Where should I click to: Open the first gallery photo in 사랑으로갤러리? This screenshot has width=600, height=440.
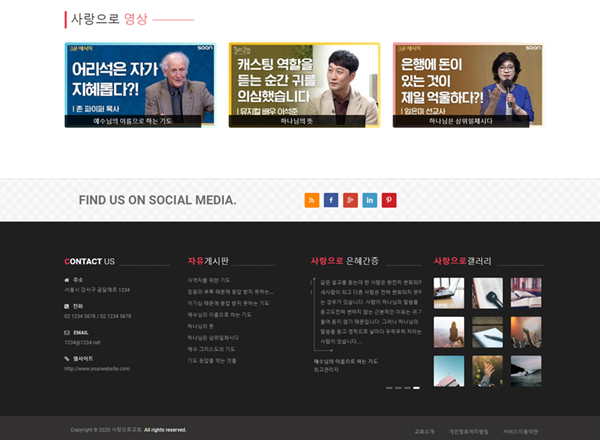[449, 293]
